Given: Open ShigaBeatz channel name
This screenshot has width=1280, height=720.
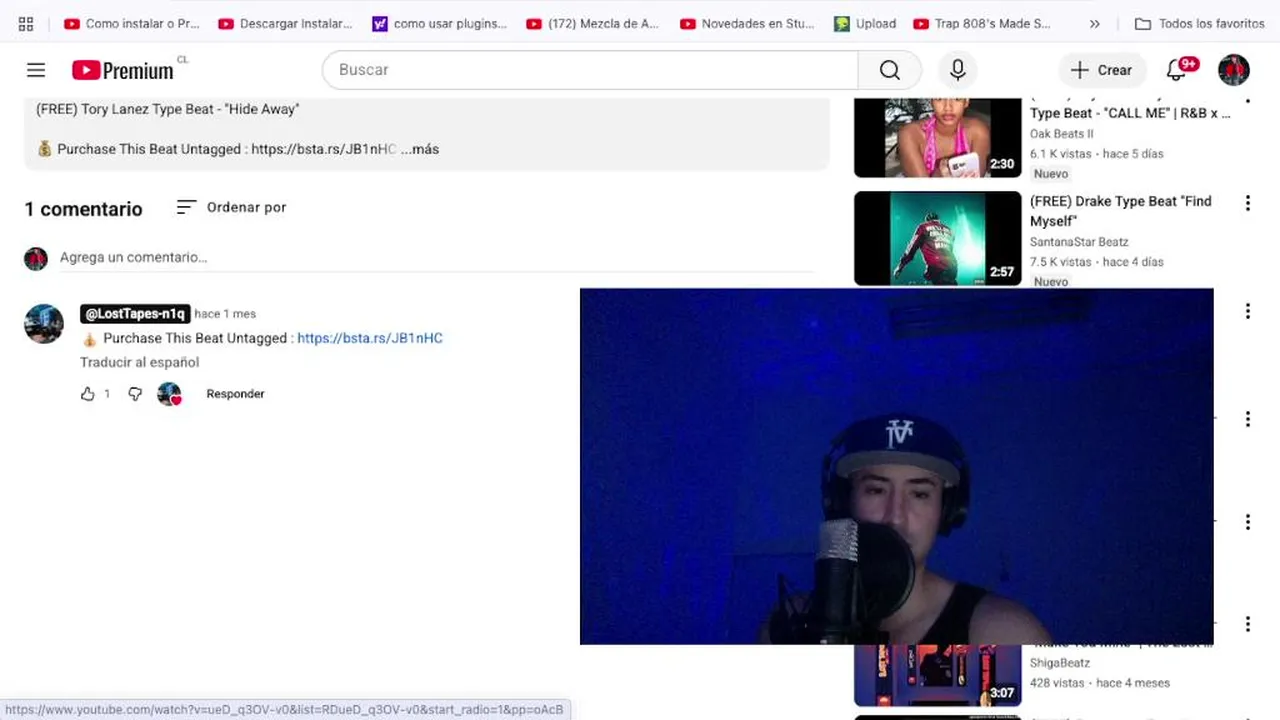Looking at the screenshot, I should click(x=1060, y=663).
